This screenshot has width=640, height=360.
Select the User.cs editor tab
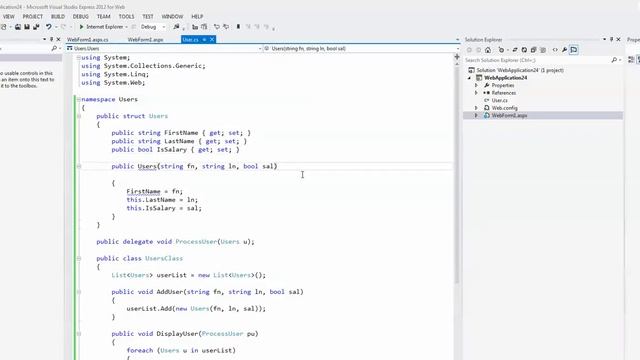[x=191, y=40]
